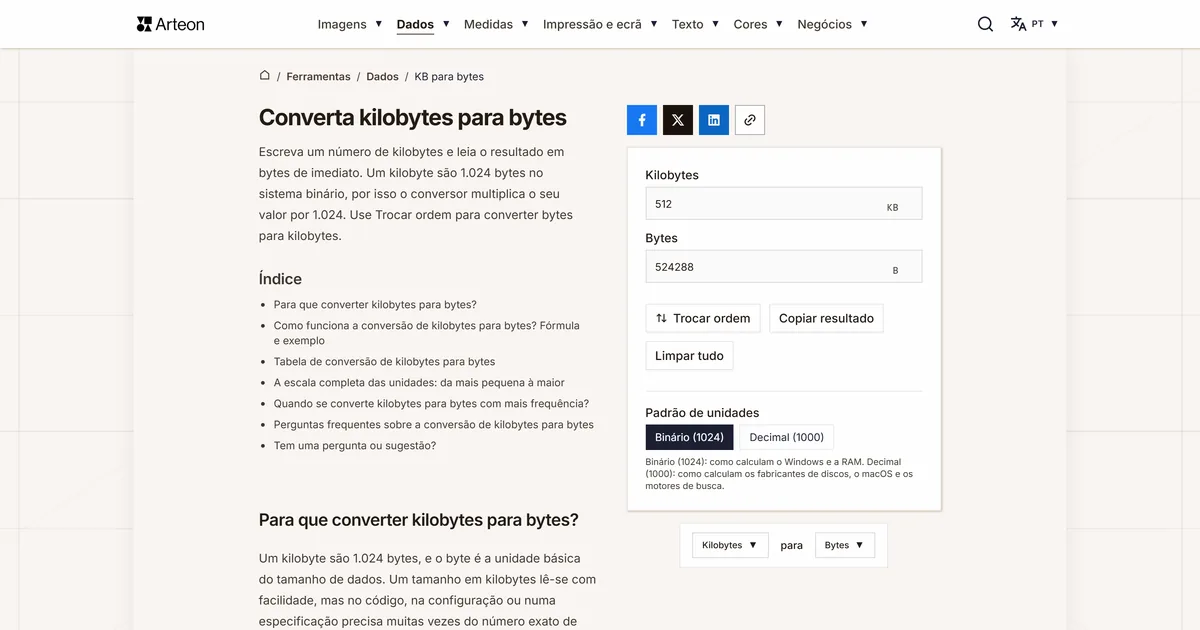Click the Padrão de unidades label
This screenshot has width=1200, height=630.
tap(702, 412)
